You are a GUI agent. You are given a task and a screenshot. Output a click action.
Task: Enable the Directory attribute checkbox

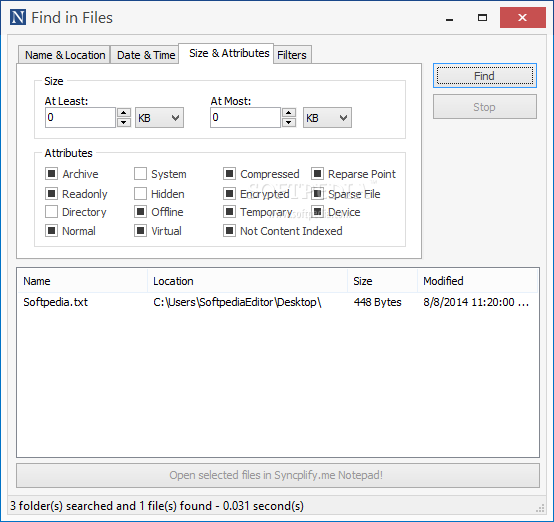(x=52, y=212)
